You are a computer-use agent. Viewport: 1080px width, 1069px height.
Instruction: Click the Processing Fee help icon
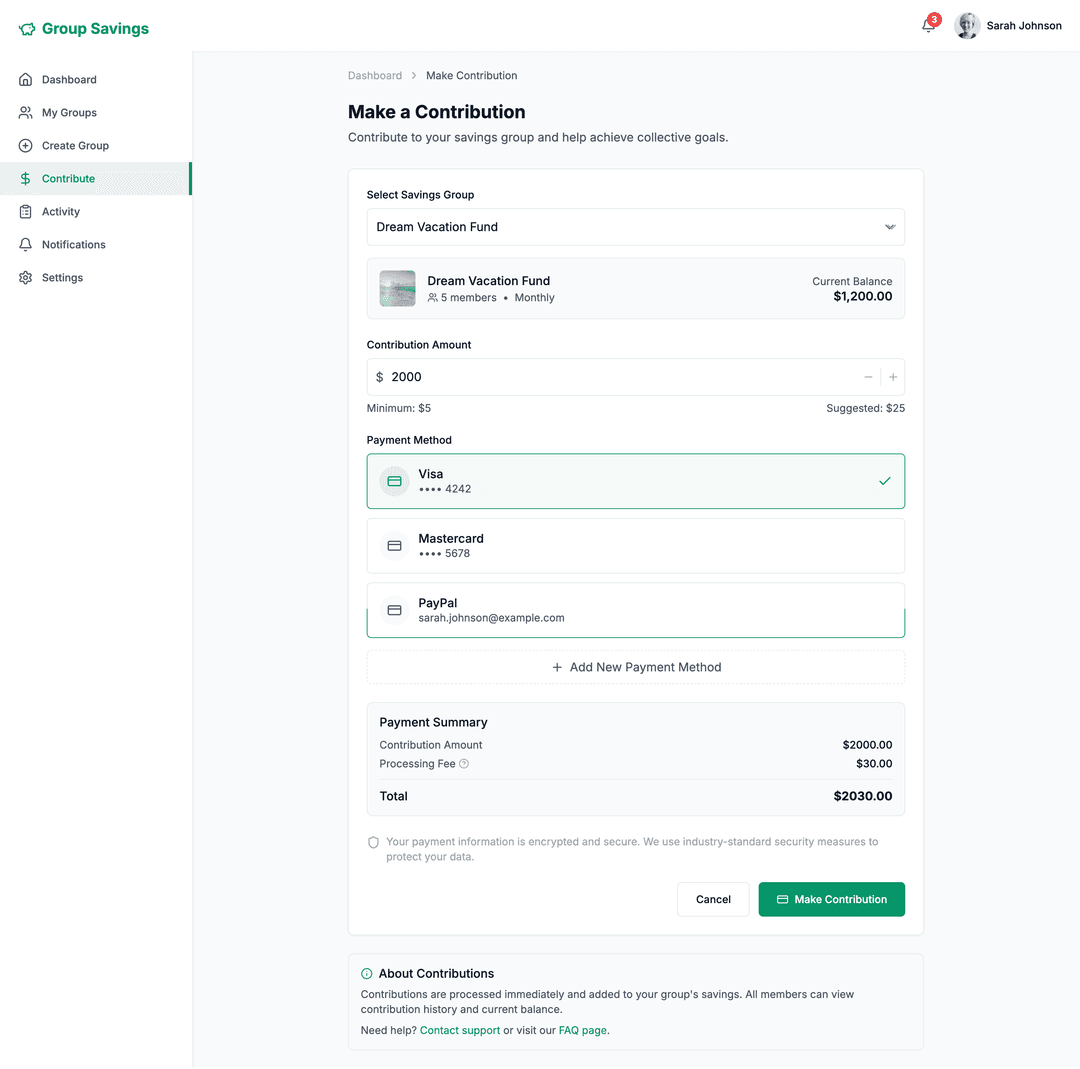pos(464,764)
